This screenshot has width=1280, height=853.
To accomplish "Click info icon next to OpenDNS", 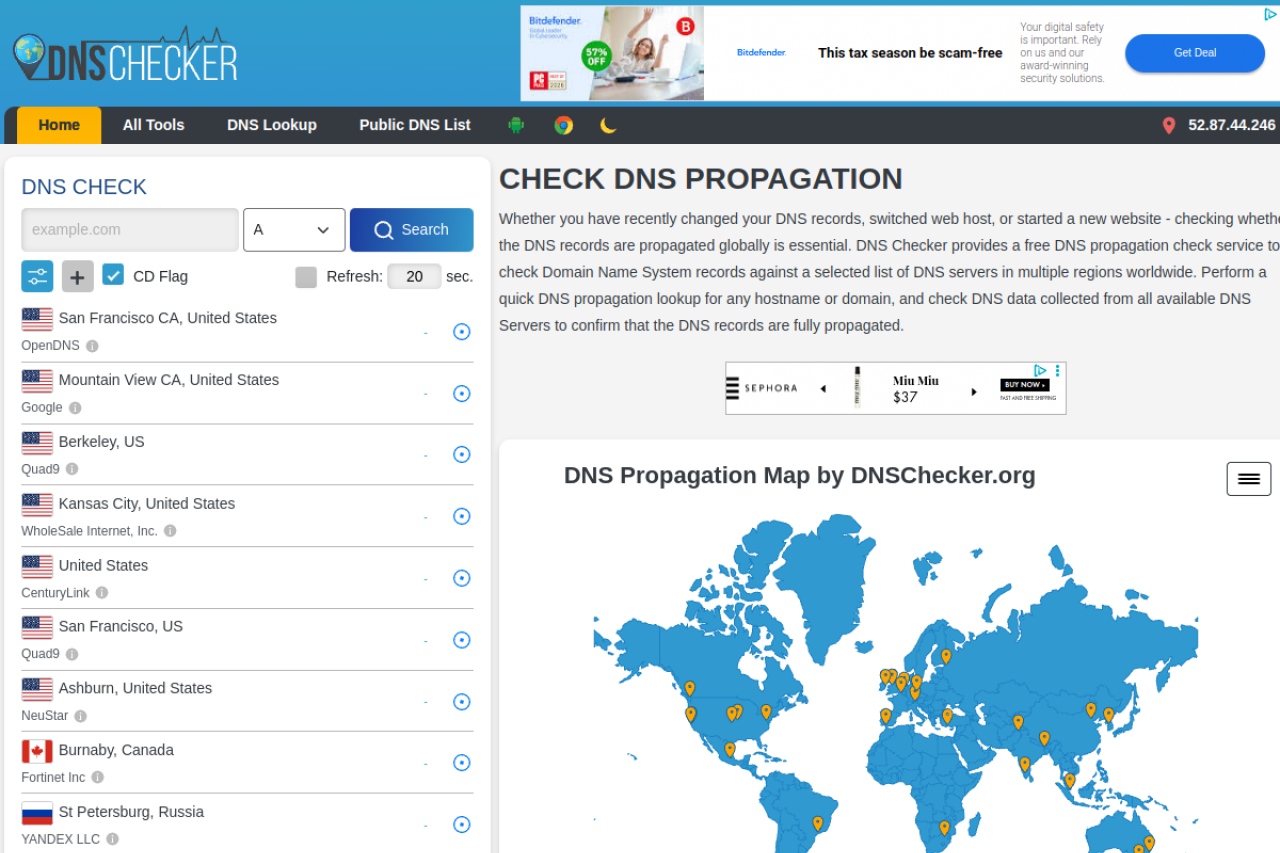I will 92,346.
